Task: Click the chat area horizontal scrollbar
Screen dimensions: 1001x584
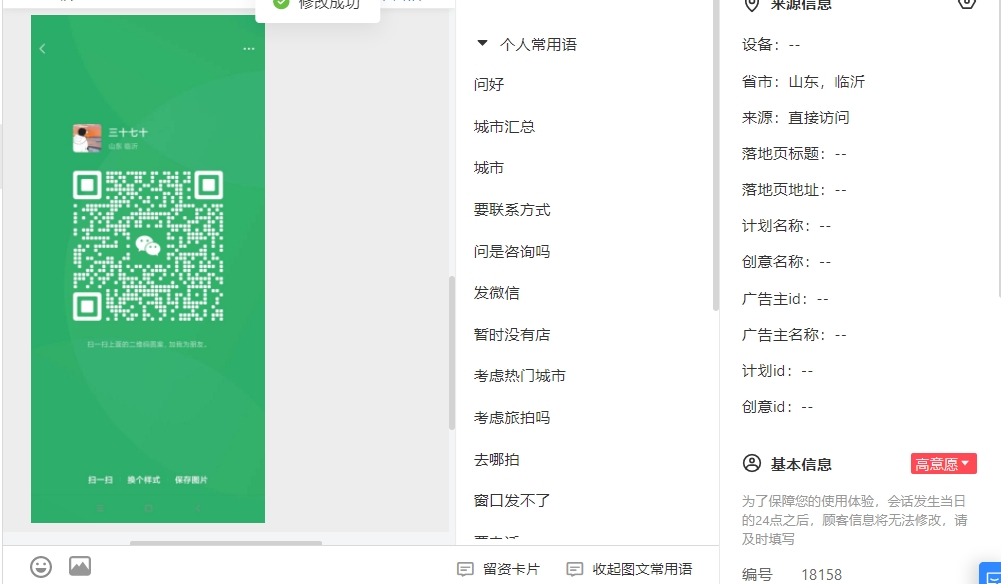Action: (x=226, y=543)
